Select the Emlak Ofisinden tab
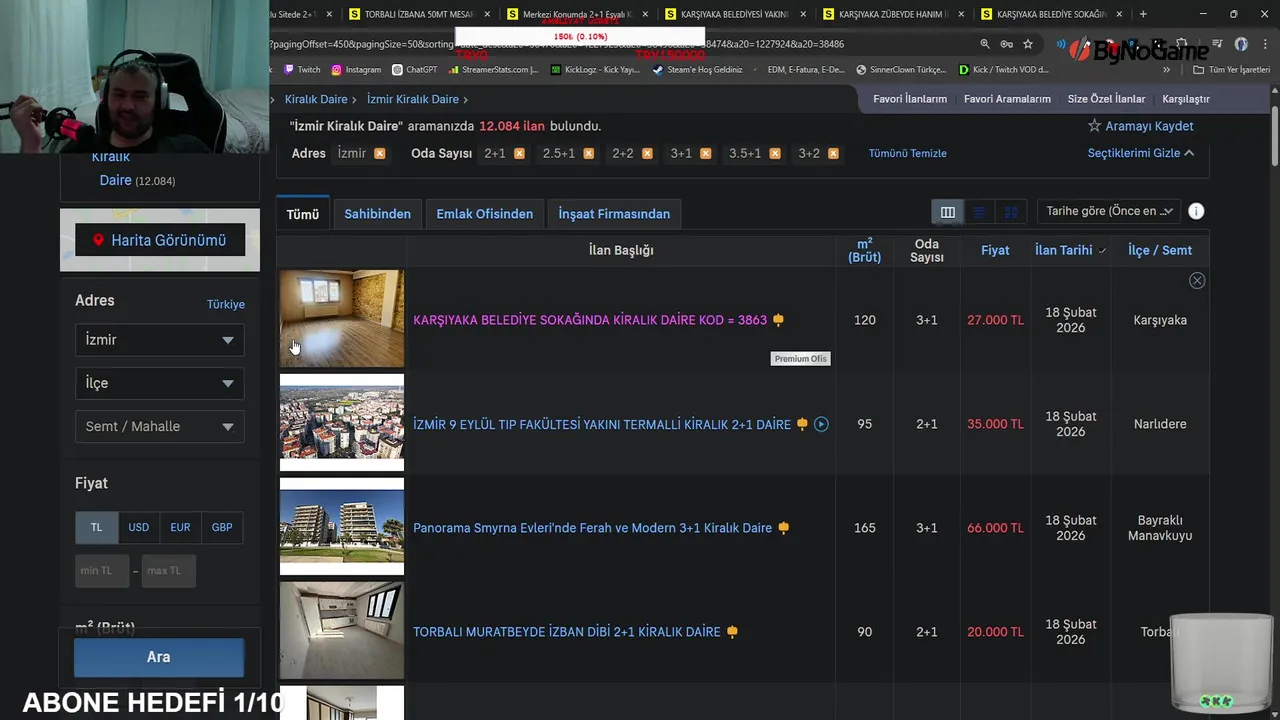This screenshot has width=1280, height=720. 485,214
